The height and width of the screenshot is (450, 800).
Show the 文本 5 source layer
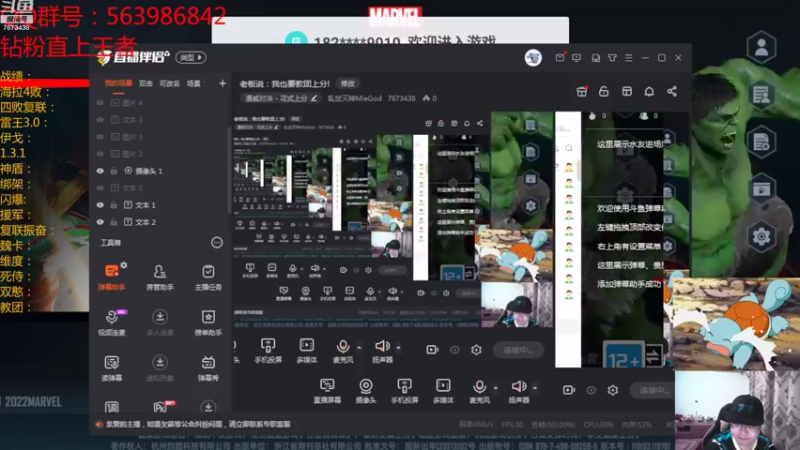click(100, 188)
